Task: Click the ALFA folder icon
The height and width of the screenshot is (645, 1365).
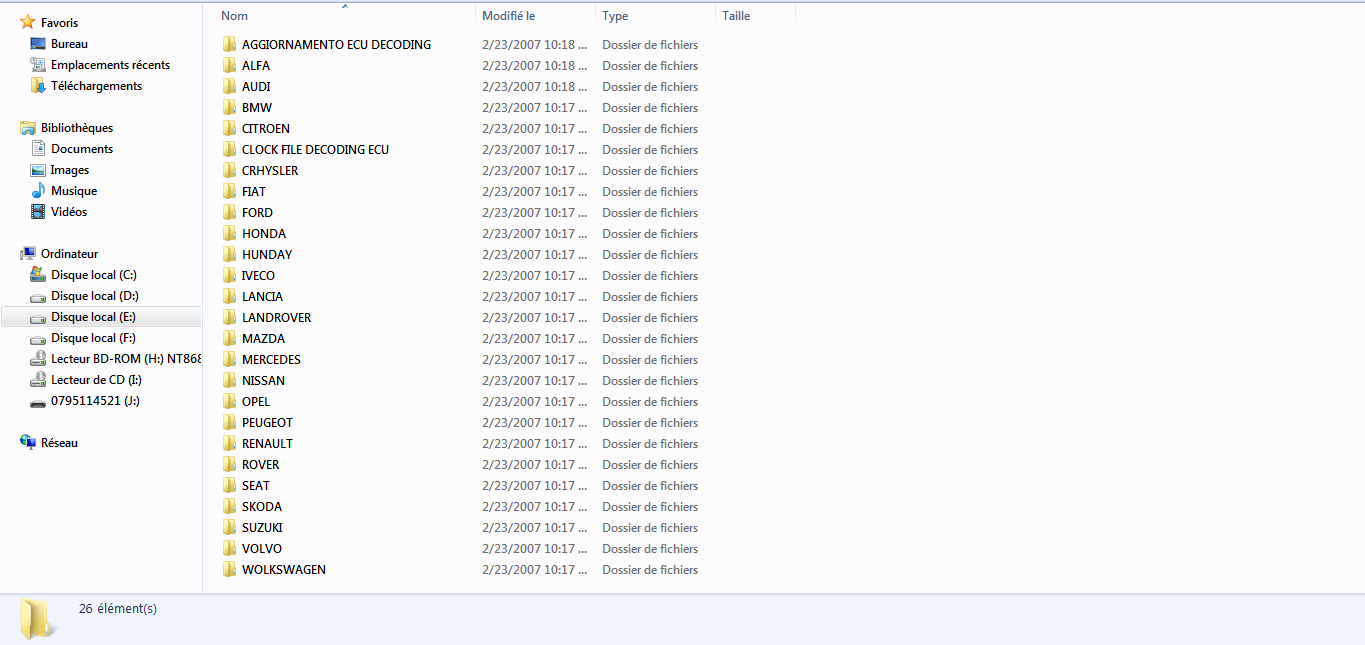Action: tap(229, 65)
